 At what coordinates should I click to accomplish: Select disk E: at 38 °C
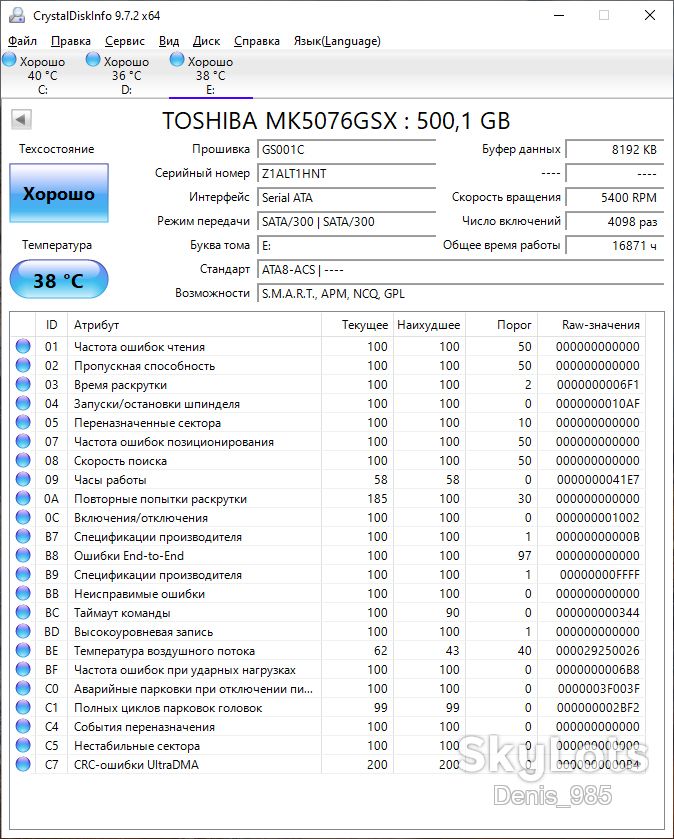[211, 75]
